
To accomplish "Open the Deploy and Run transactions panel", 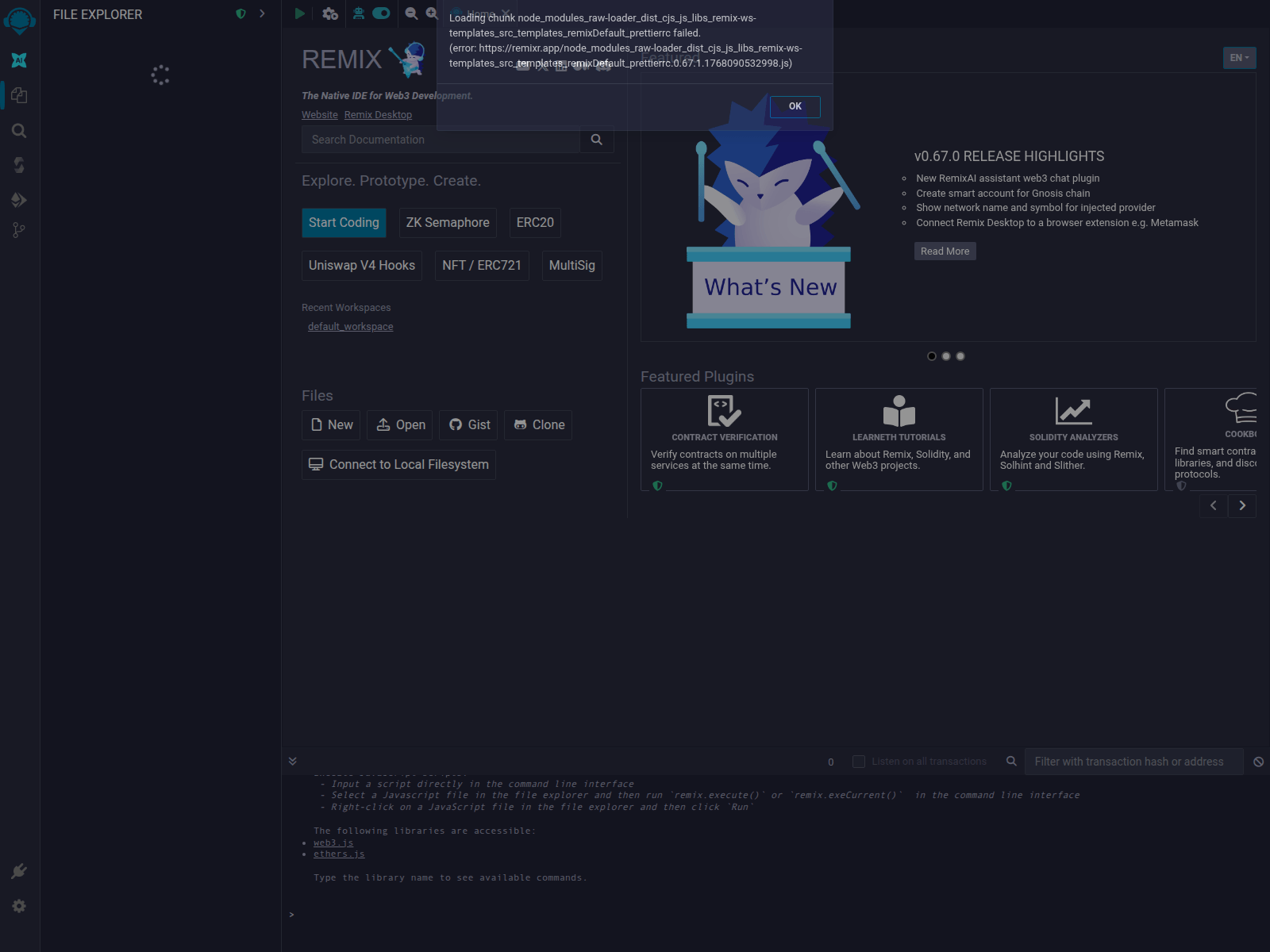I will (x=19, y=199).
